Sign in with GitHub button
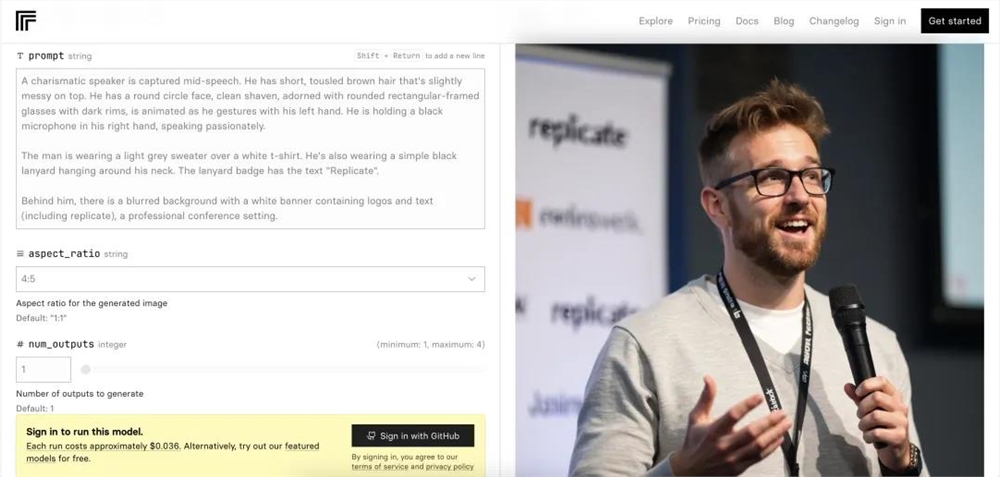 point(413,436)
